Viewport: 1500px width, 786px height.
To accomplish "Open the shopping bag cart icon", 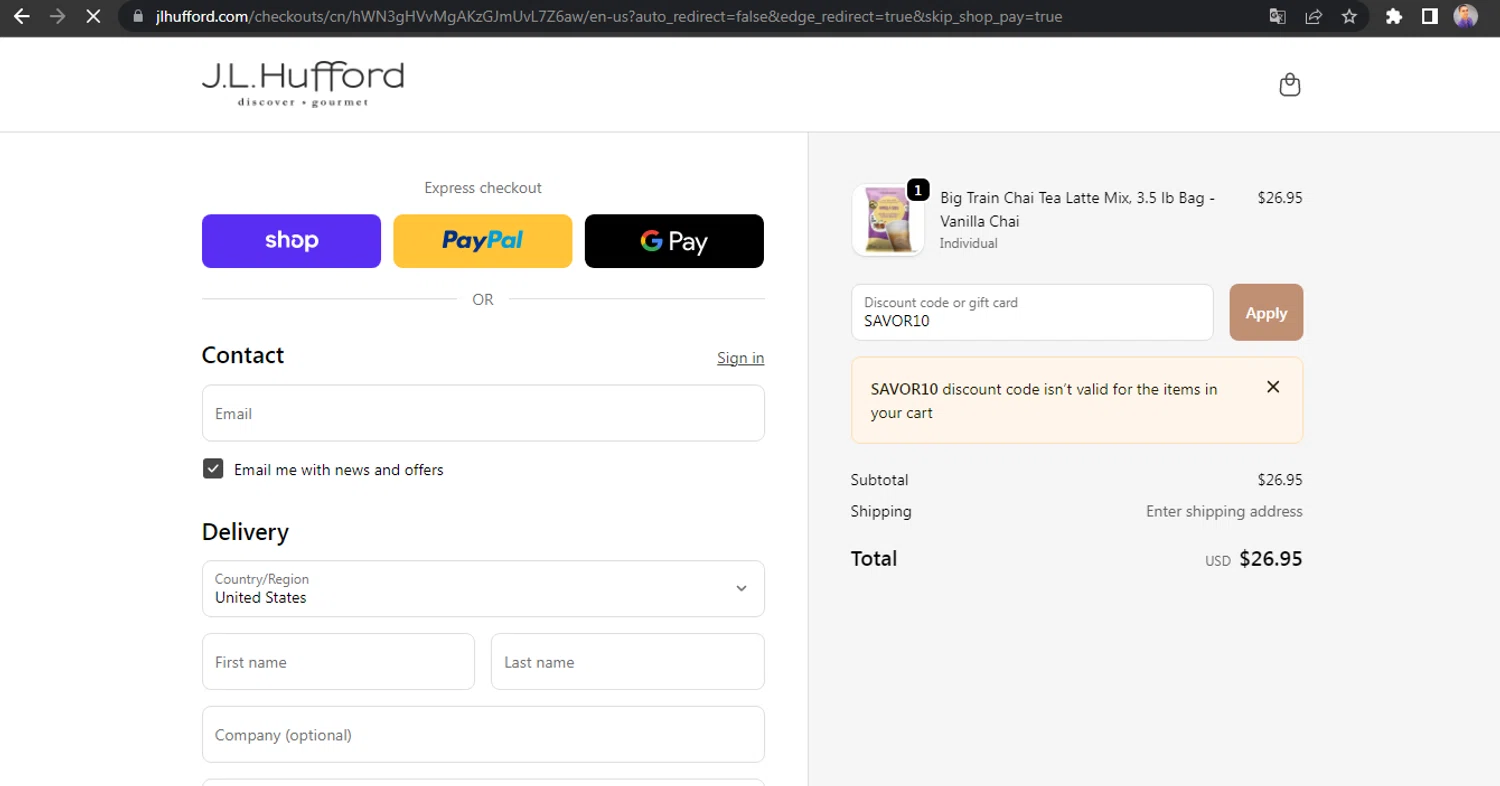I will [x=1290, y=85].
